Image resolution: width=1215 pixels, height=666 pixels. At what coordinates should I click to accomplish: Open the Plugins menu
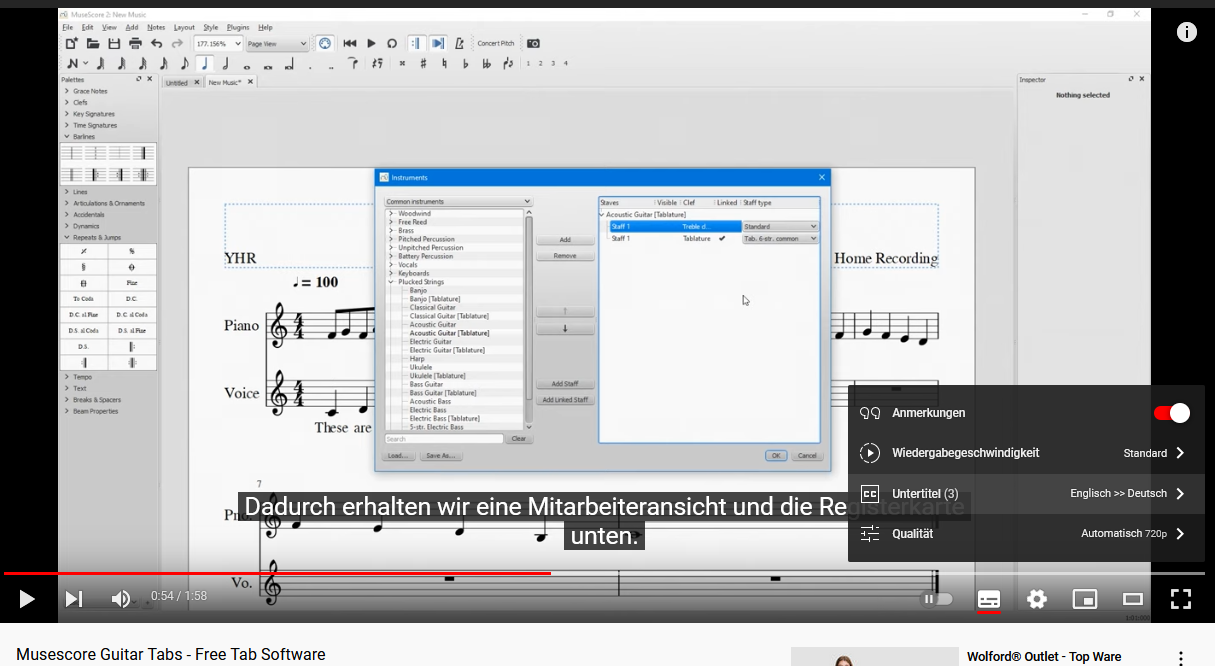pyautogui.click(x=238, y=27)
